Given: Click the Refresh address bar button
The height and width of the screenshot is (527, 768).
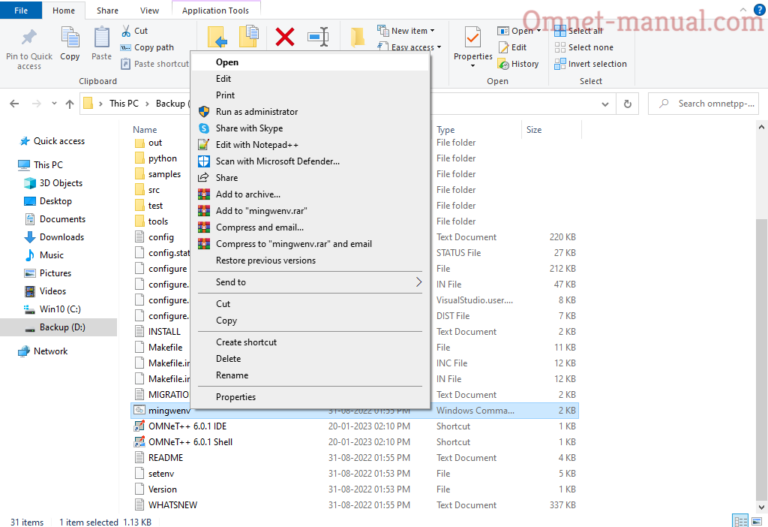Looking at the screenshot, I should tap(627, 104).
